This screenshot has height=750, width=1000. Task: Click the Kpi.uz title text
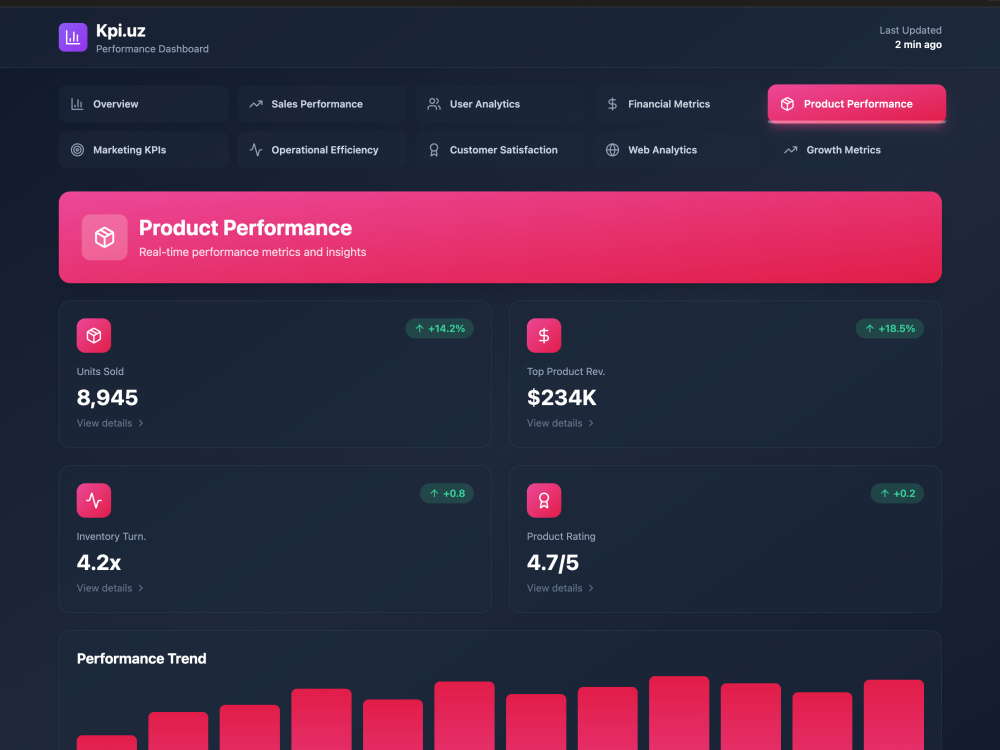pyautogui.click(x=121, y=31)
